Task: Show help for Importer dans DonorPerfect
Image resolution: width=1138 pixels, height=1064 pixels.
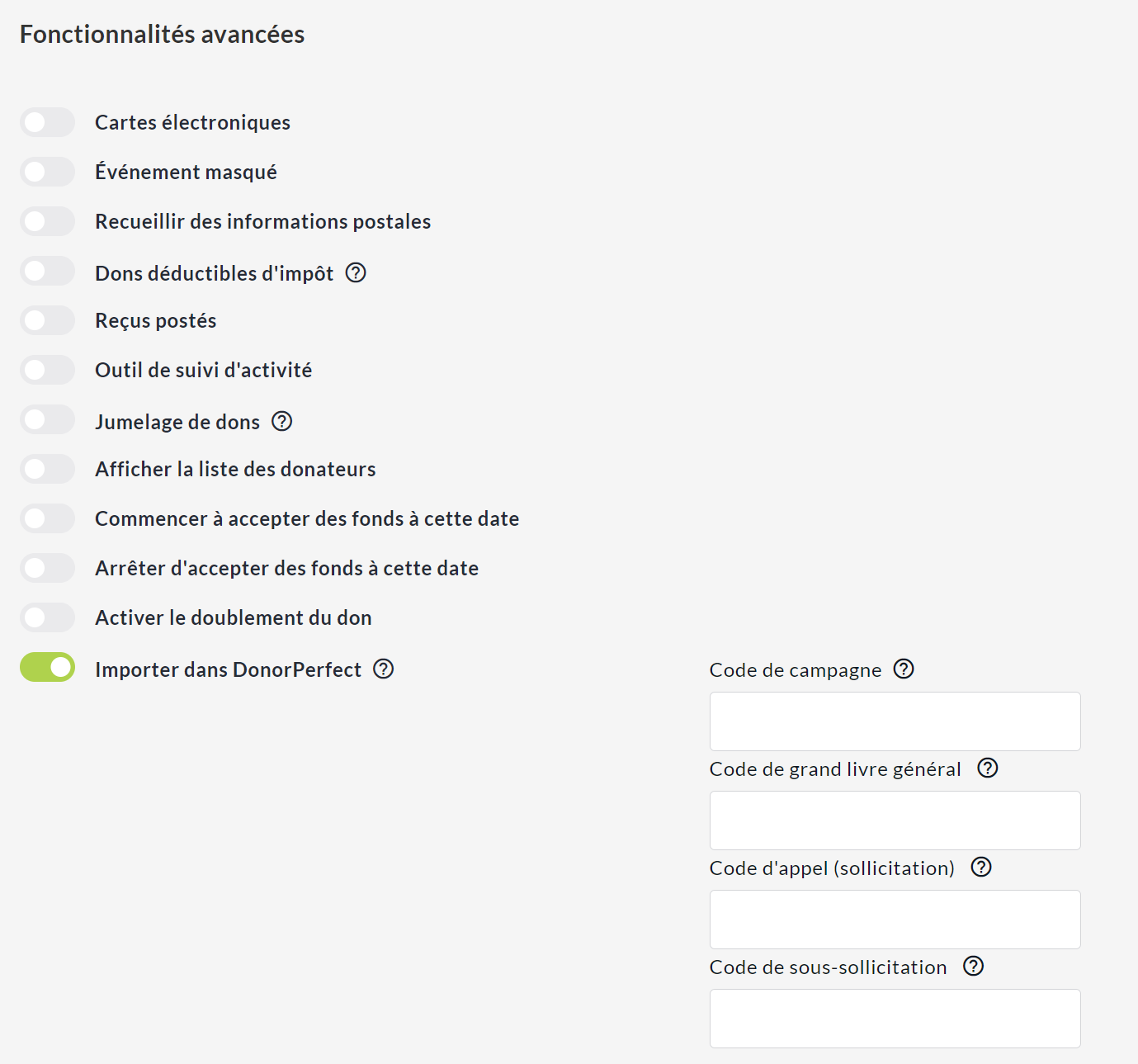Action: coord(384,669)
